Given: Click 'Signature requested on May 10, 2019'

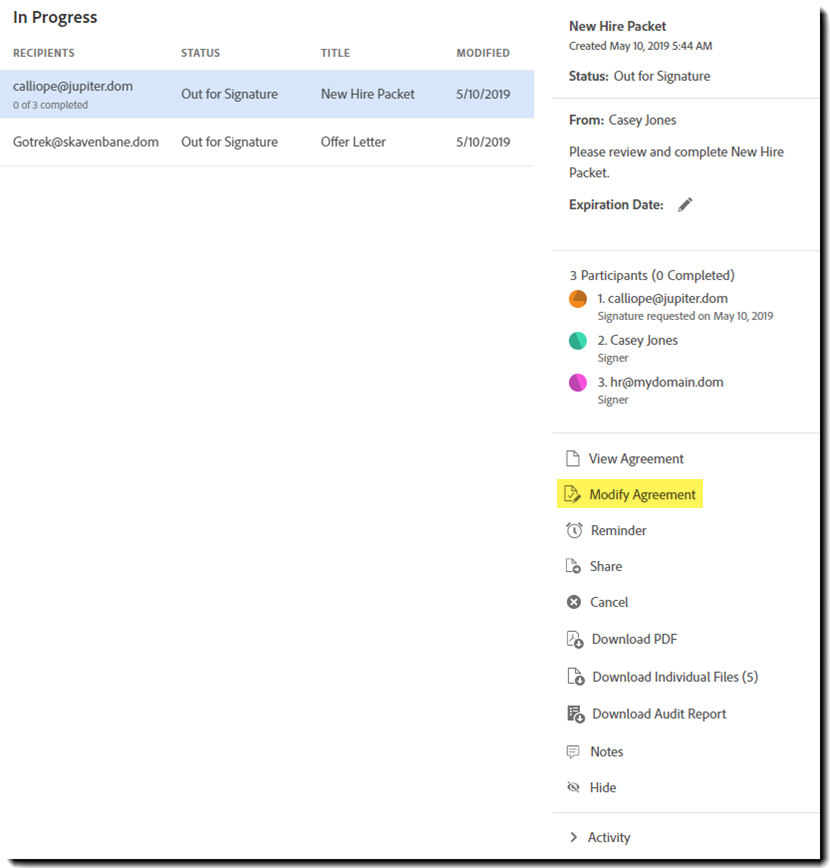Looking at the screenshot, I should [x=685, y=316].
